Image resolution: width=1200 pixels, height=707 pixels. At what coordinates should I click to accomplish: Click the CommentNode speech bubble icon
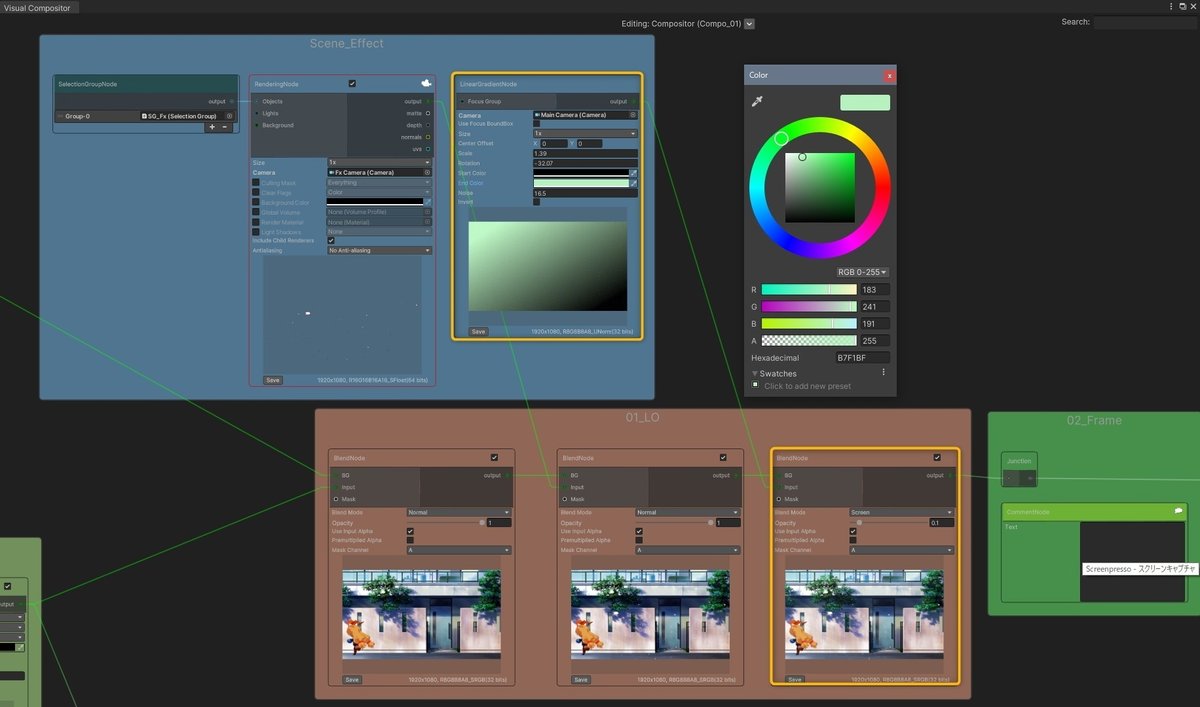point(1179,511)
